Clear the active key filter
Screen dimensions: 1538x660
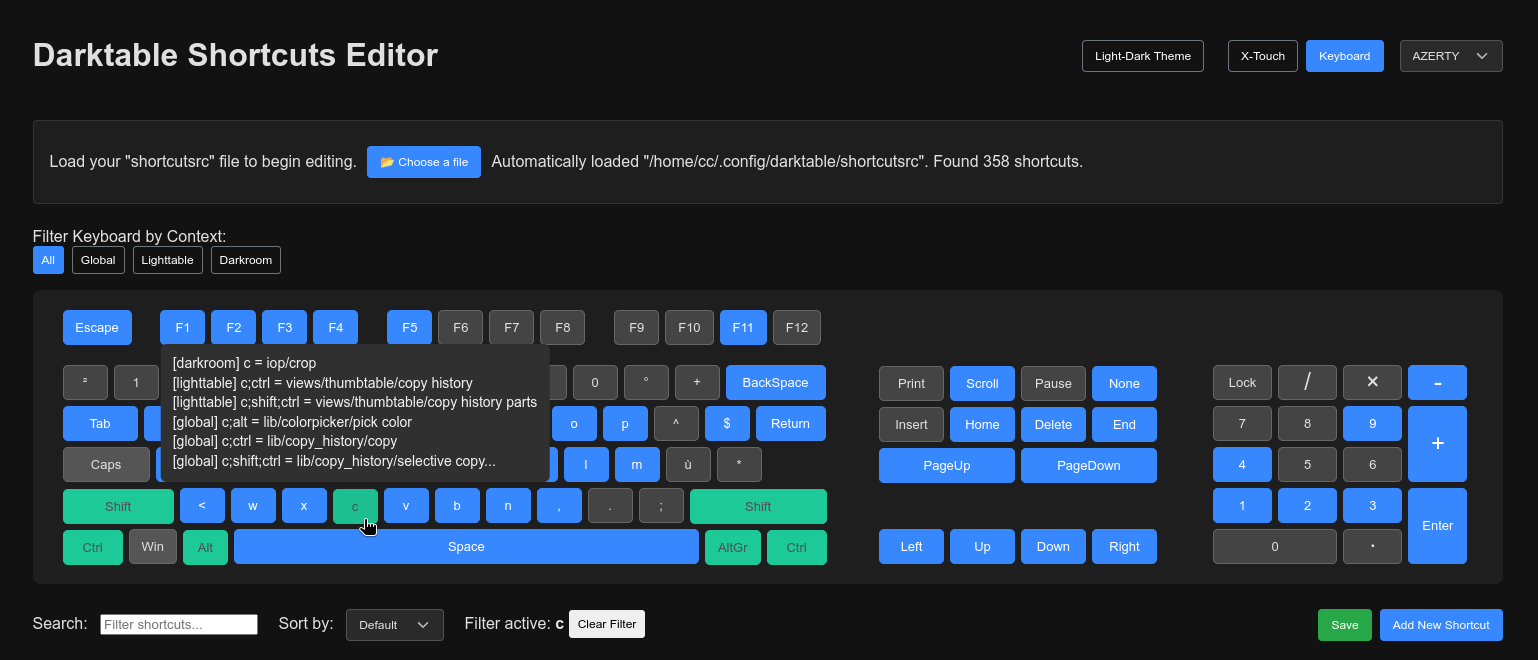606,624
